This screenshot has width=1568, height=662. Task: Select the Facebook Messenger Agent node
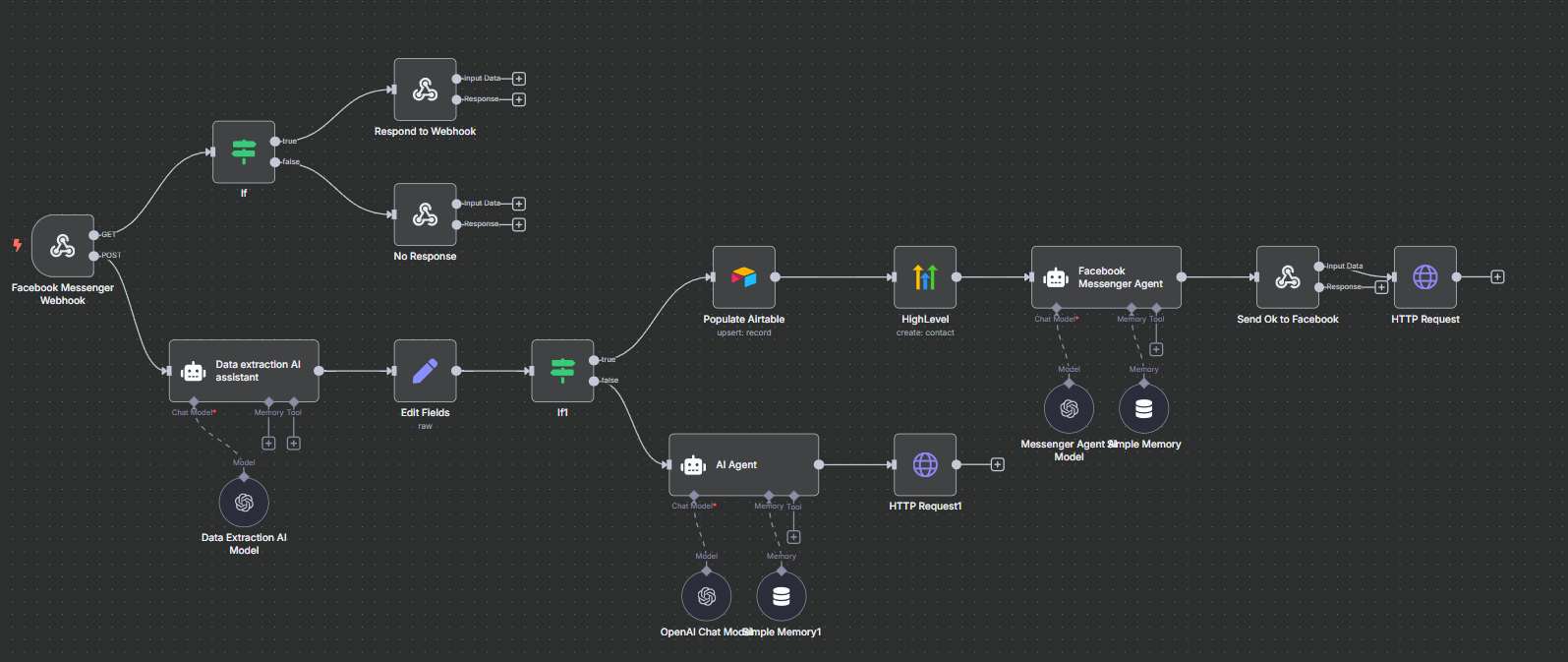coord(1106,277)
